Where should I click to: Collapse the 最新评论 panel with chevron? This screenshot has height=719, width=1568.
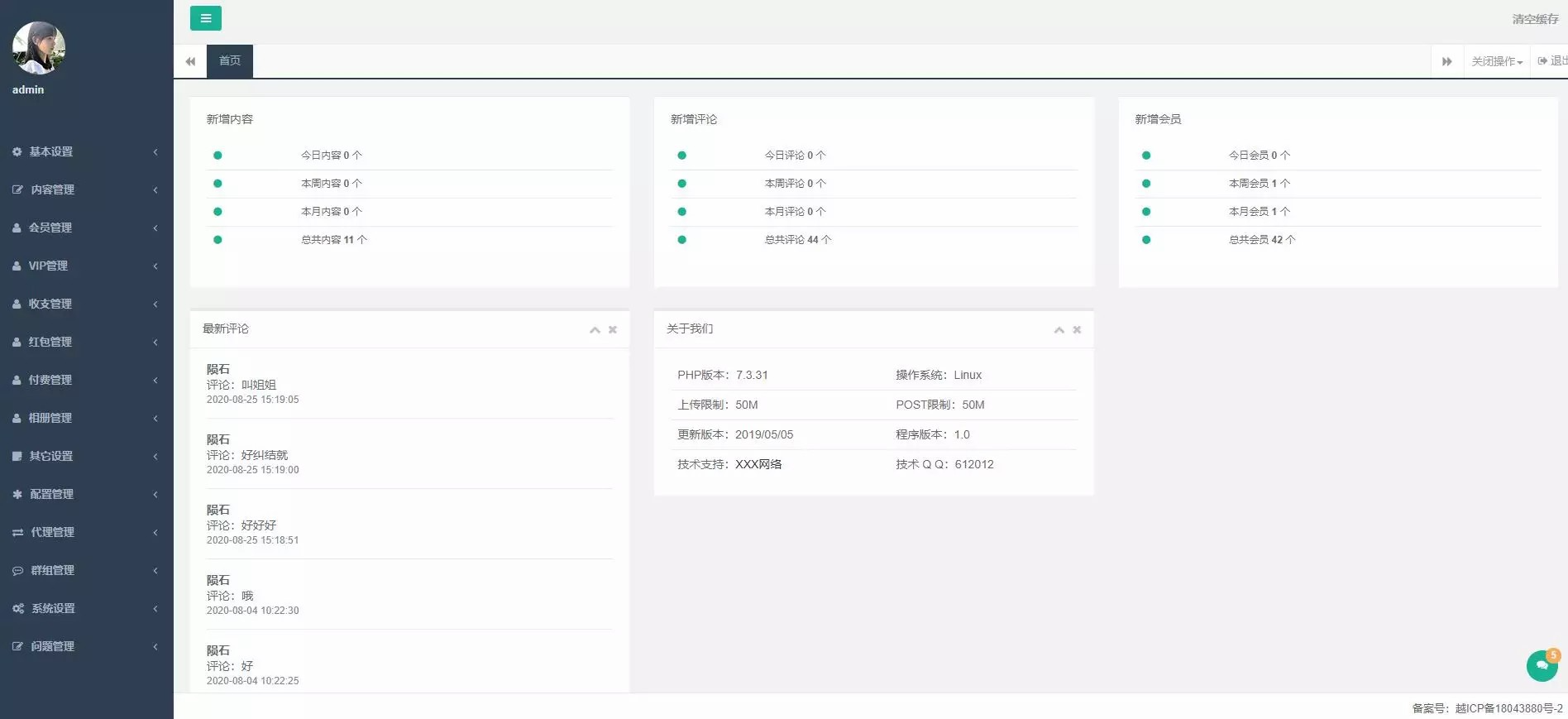(595, 329)
